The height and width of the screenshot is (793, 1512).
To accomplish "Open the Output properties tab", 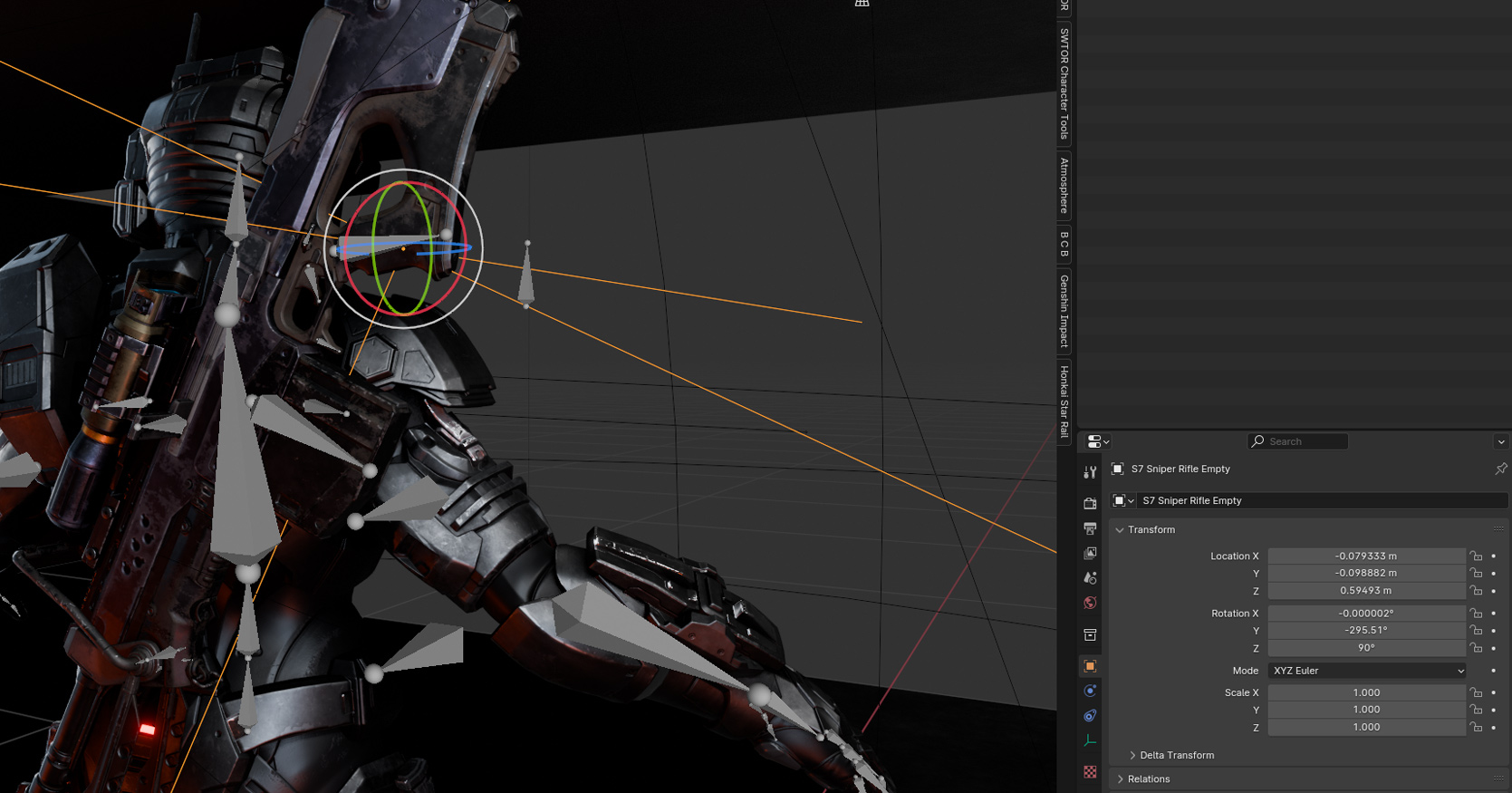I will 1090,528.
